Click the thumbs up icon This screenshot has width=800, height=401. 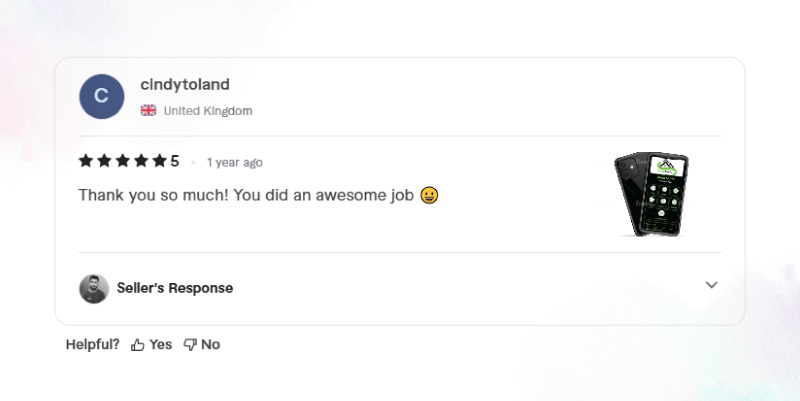tap(137, 345)
